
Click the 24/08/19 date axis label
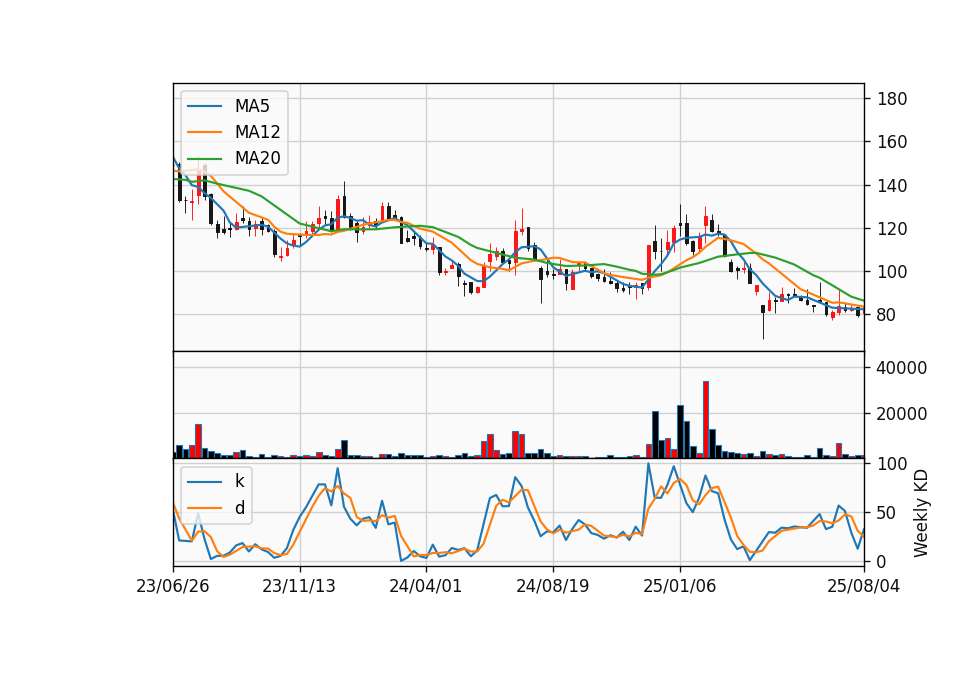click(x=553, y=586)
